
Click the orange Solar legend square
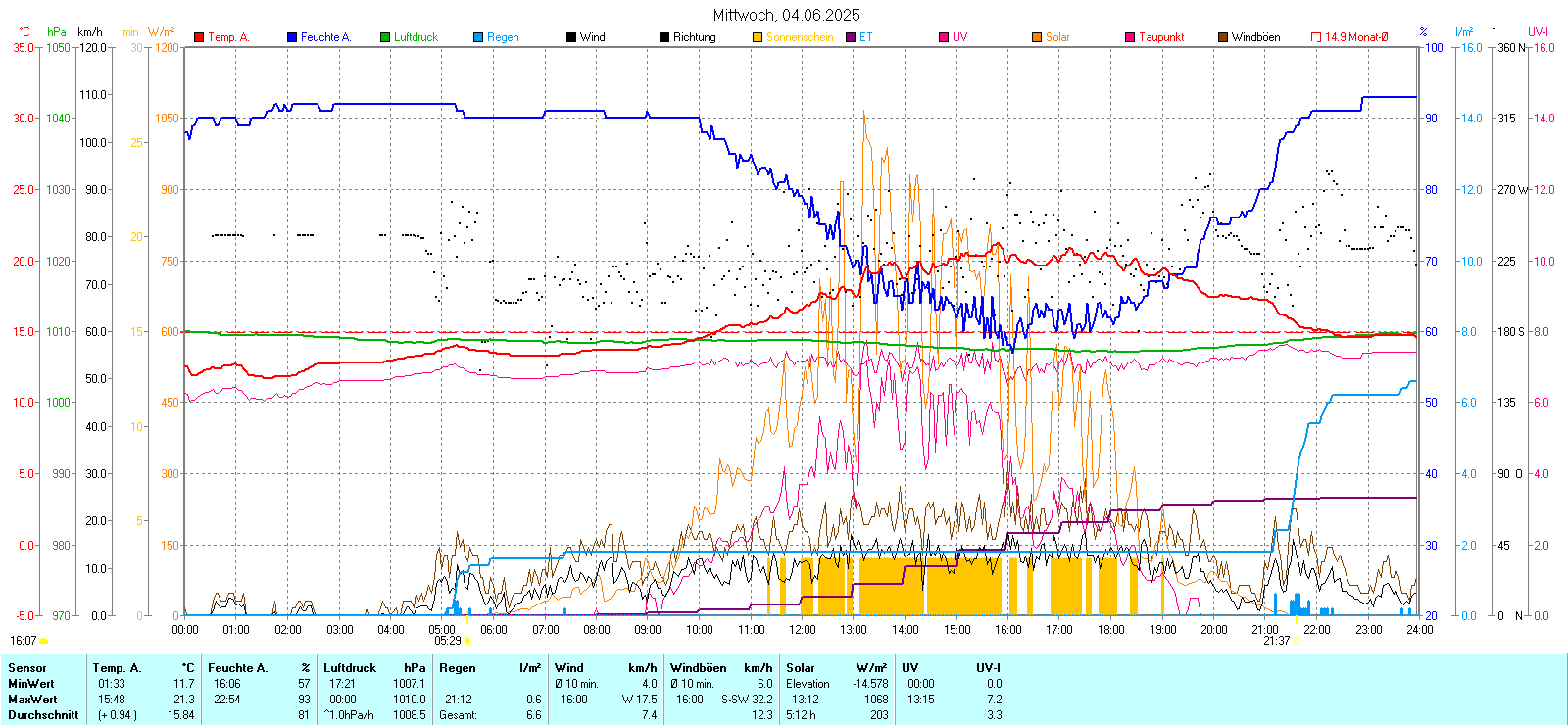click(x=1037, y=37)
